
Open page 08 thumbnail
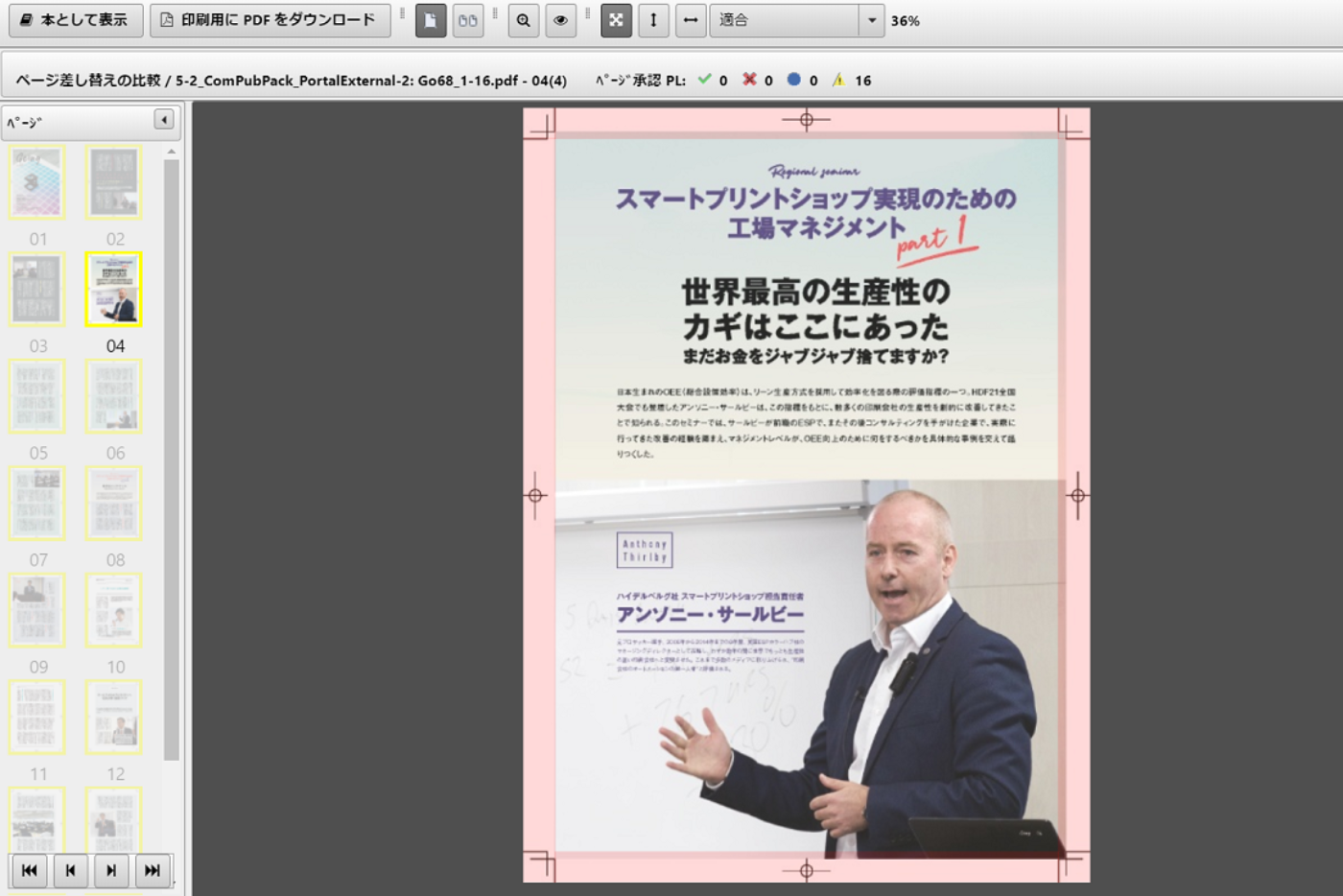click(x=114, y=504)
